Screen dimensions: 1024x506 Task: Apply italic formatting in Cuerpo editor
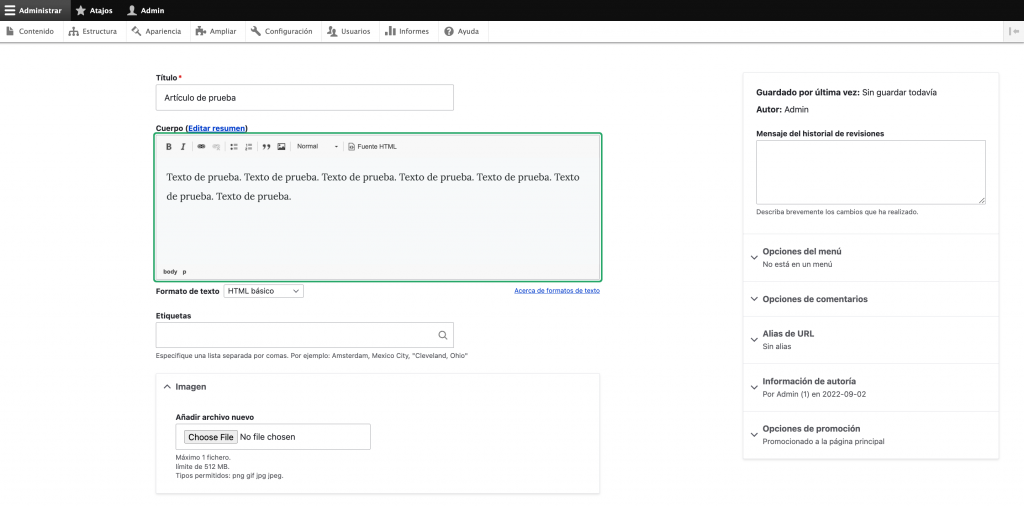point(183,147)
